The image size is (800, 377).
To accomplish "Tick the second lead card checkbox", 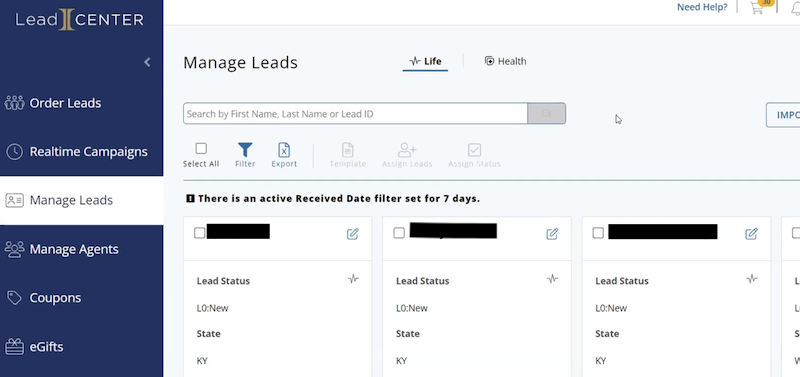I will (x=399, y=233).
